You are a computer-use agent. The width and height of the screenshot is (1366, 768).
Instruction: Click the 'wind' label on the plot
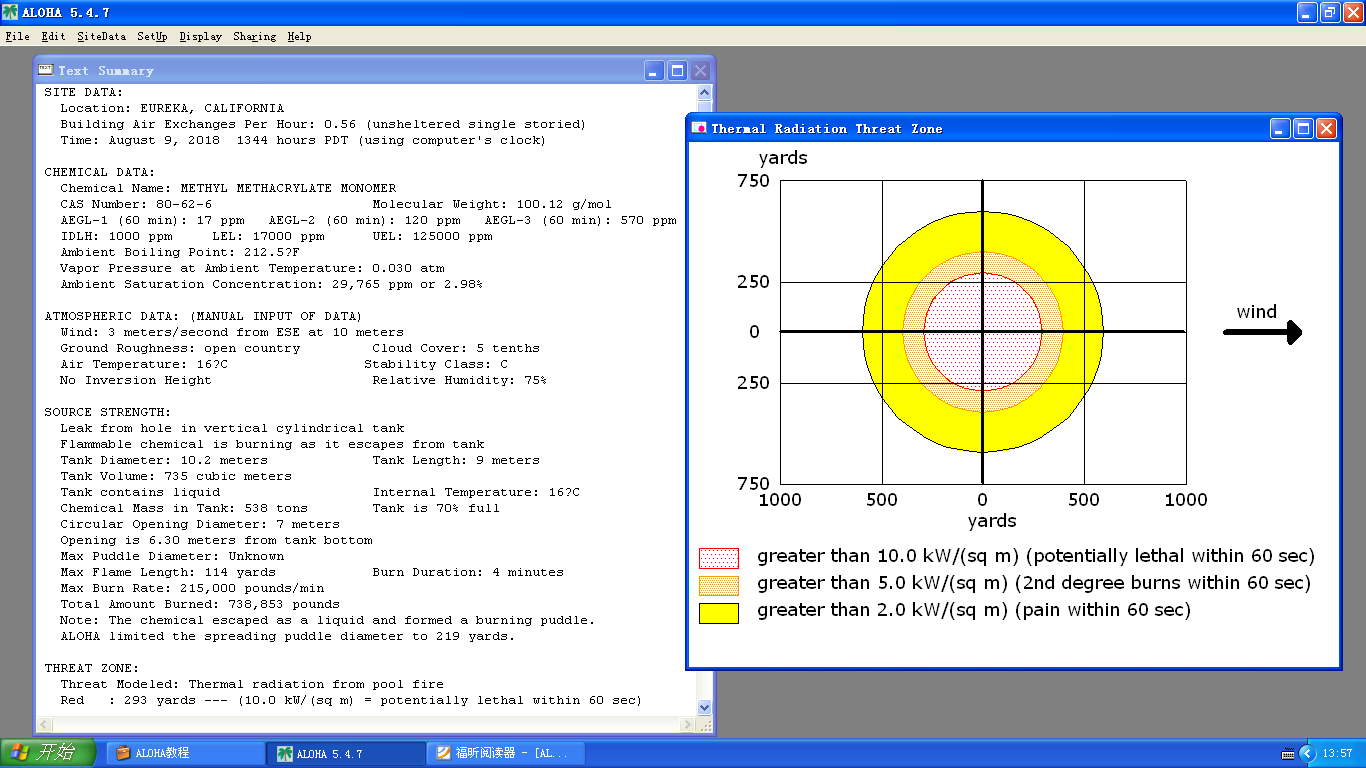point(1256,312)
